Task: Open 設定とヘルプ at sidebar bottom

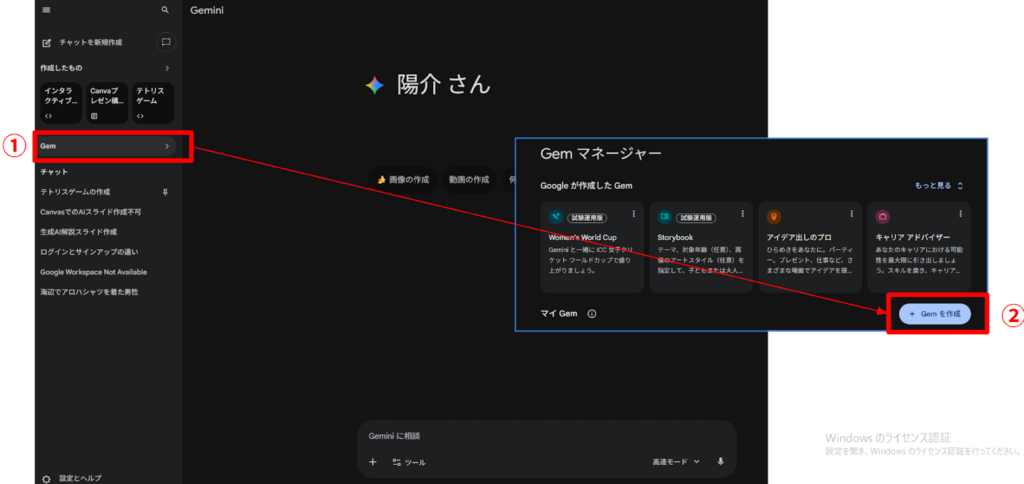Action: pos(80,478)
